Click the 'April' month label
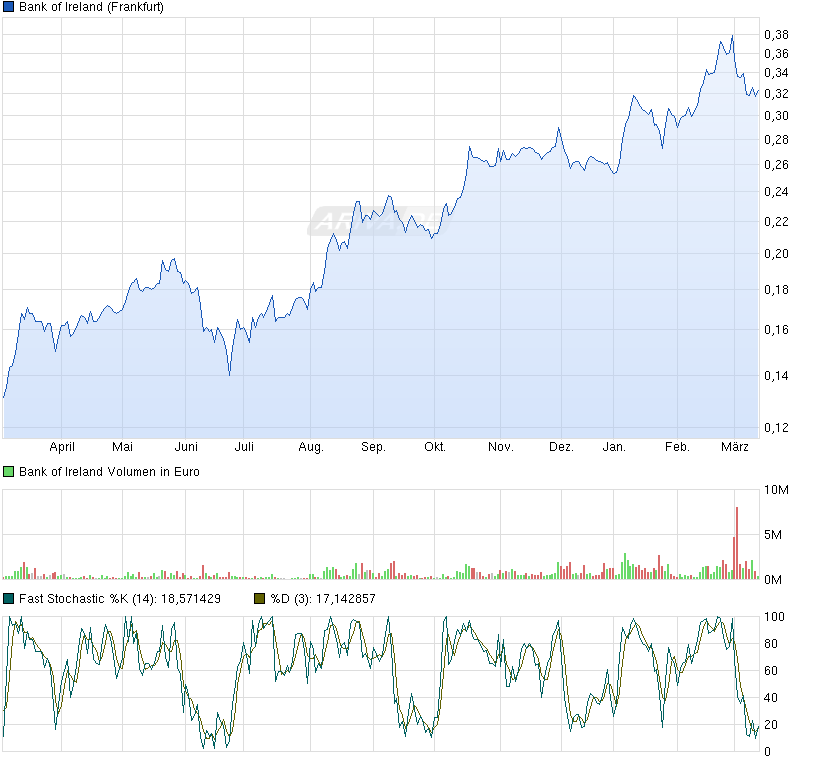817x765 pixels. coord(62,447)
